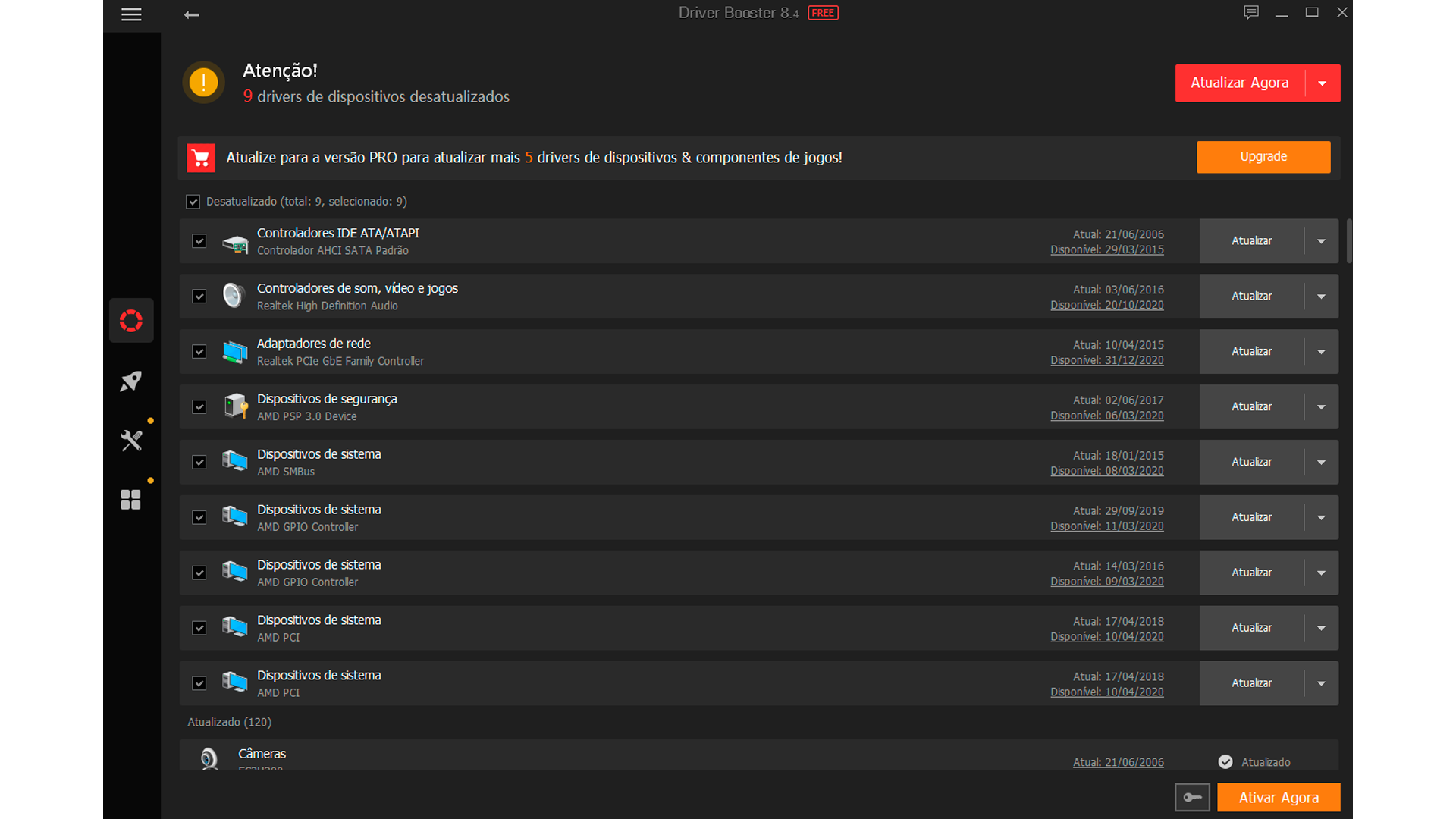The height and width of the screenshot is (819, 1456).
Task: Click the AMD PSP security device icon
Action: coord(236,406)
